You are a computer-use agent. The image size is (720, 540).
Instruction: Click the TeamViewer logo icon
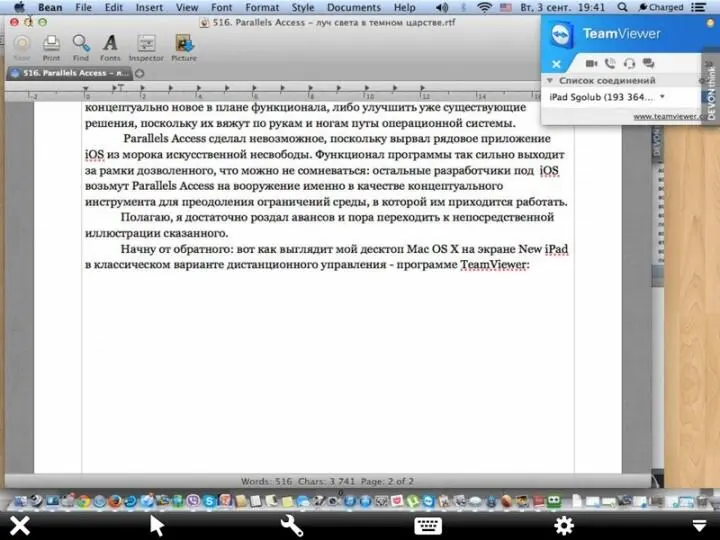tap(561, 35)
